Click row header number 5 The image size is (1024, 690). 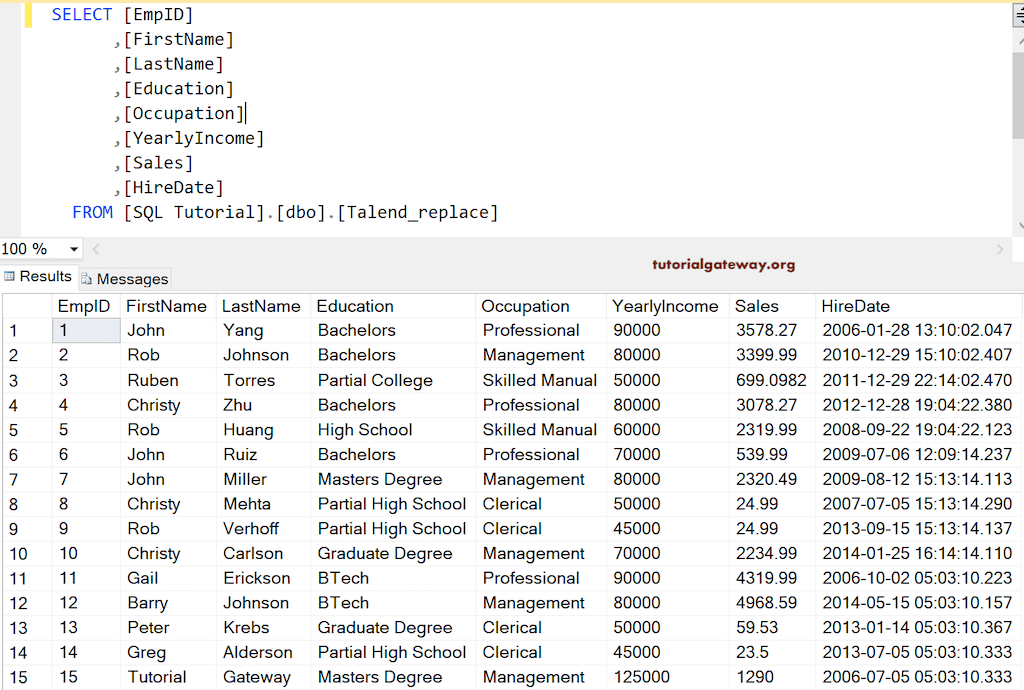coord(27,429)
